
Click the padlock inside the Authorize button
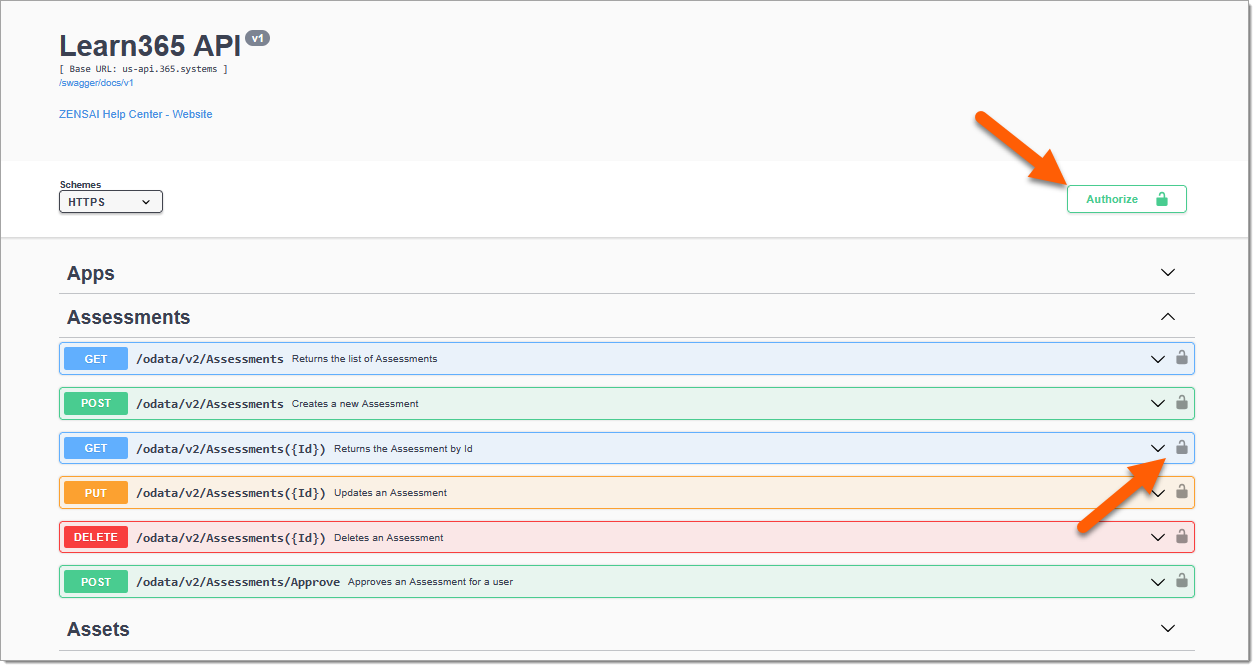[x=1161, y=198]
